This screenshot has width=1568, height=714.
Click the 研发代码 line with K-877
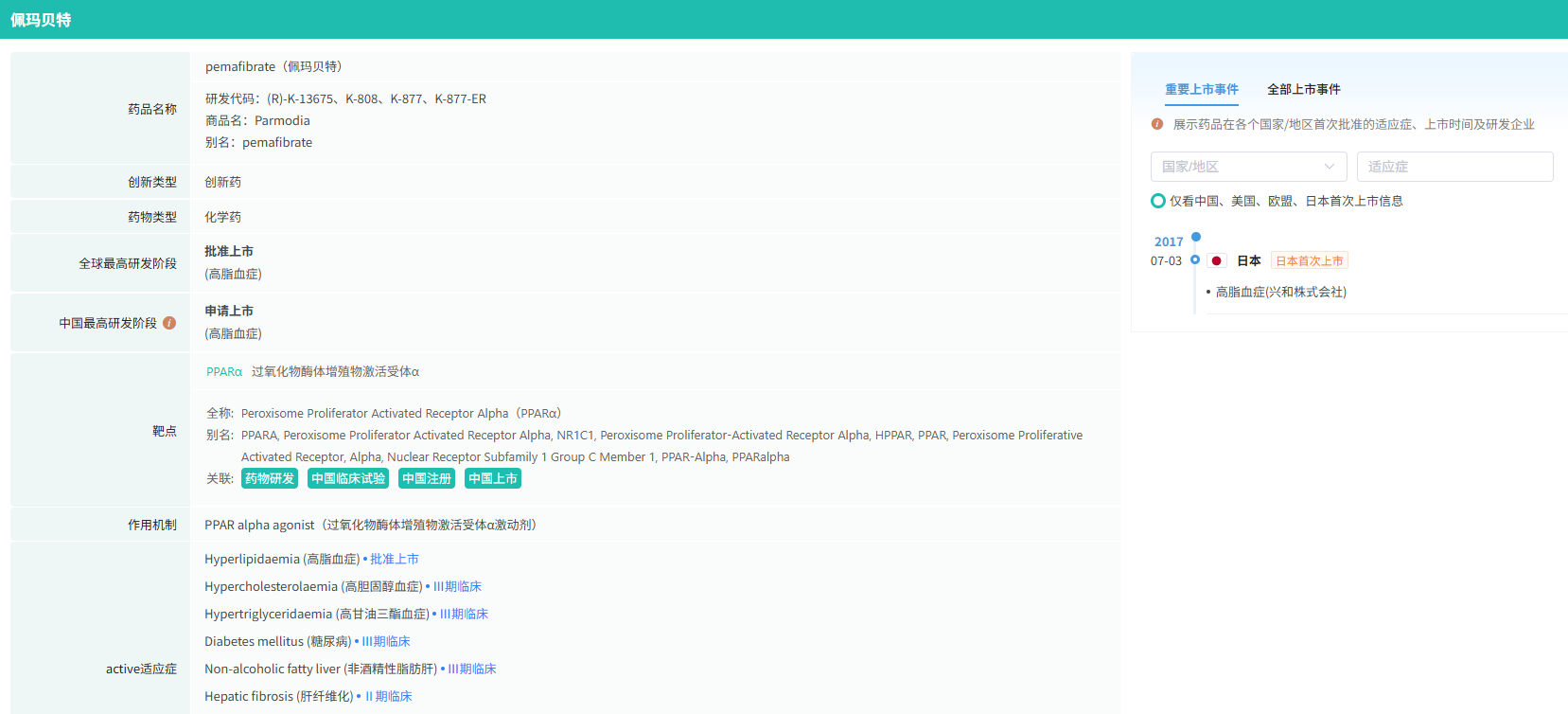coord(345,98)
